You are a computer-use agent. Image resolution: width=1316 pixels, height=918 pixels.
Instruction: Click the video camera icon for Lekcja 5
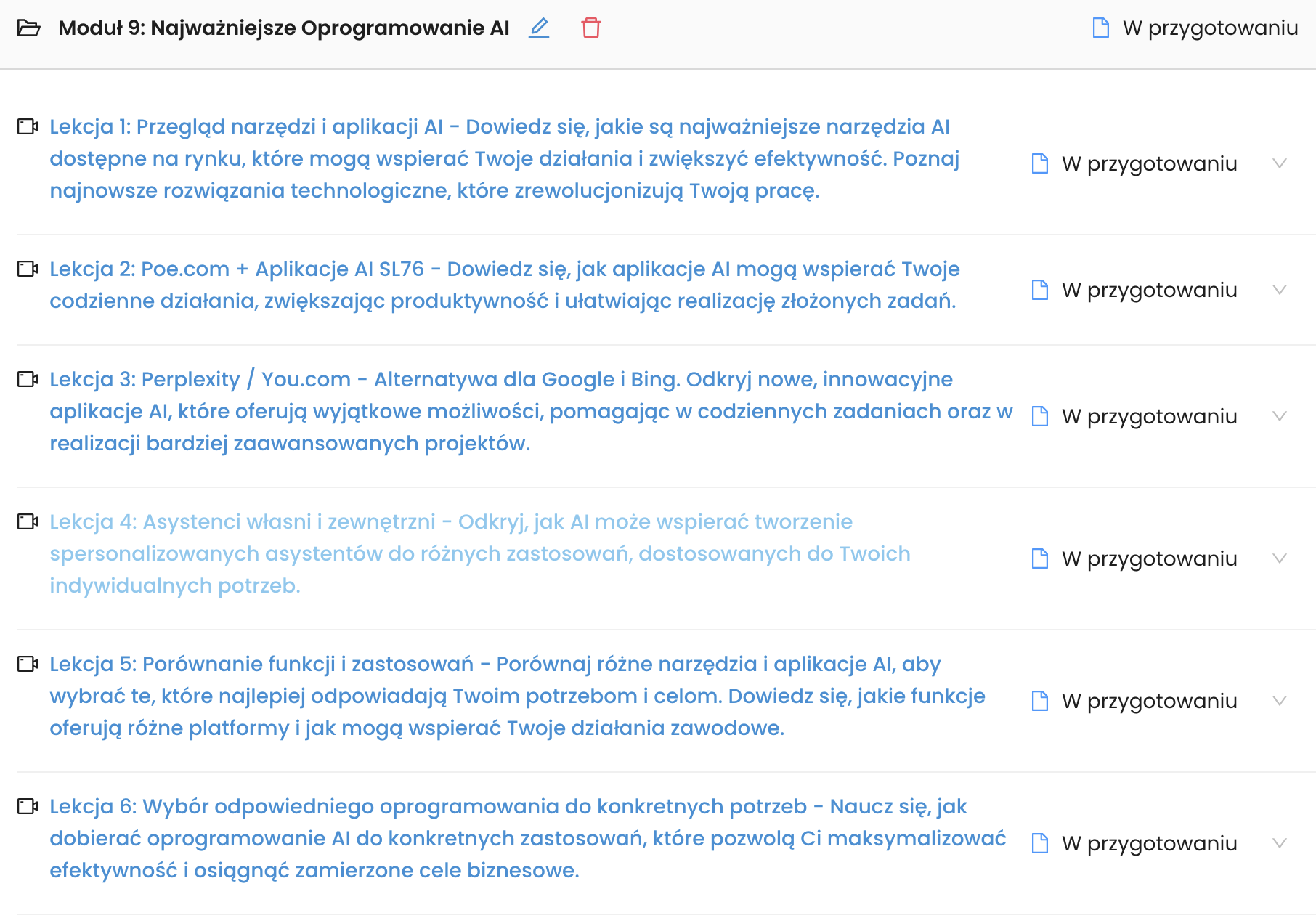coord(28,665)
